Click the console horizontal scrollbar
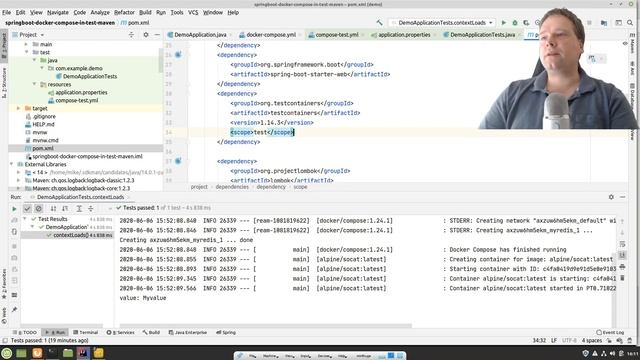The width and height of the screenshot is (640, 360). (265, 326)
